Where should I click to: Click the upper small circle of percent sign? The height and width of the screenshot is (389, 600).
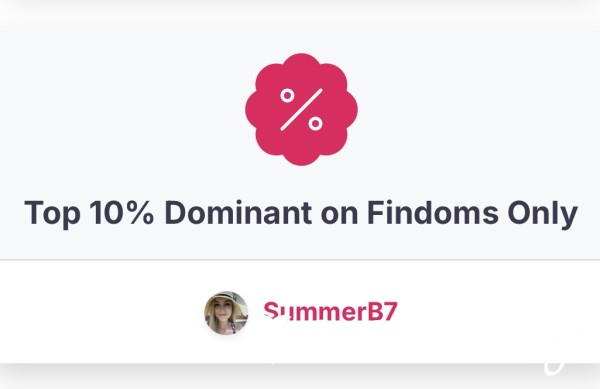[x=287, y=96]
